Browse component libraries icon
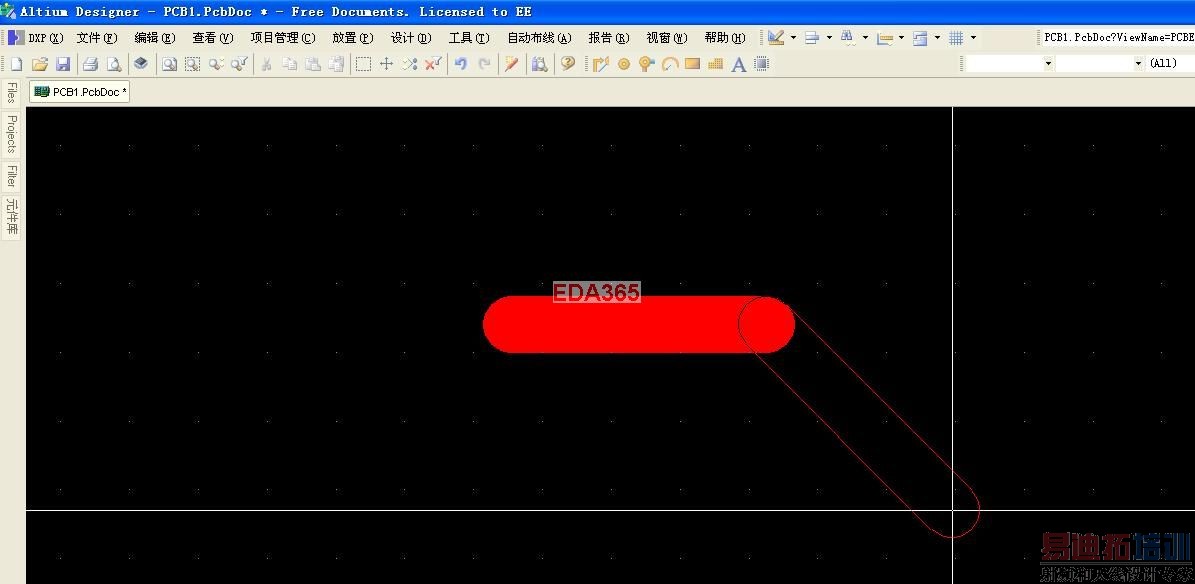This screenshot has height=584, width=1195. [x=540, y=64]
